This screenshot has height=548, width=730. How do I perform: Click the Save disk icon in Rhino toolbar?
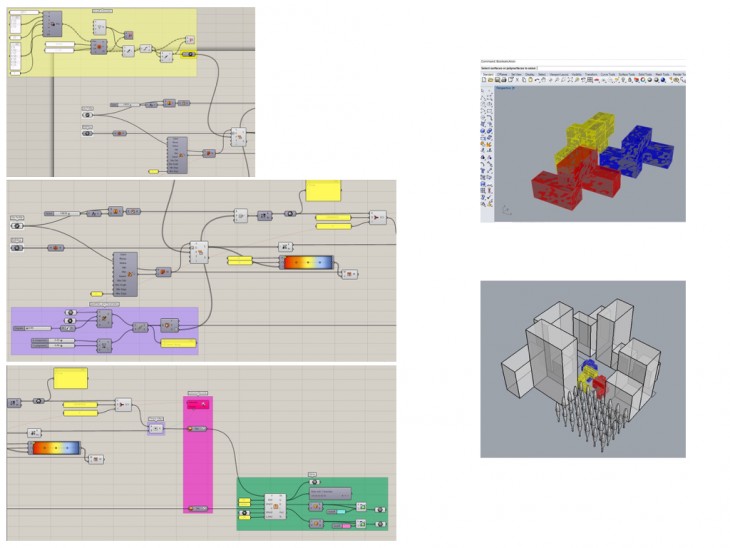(x=496, y=81)
